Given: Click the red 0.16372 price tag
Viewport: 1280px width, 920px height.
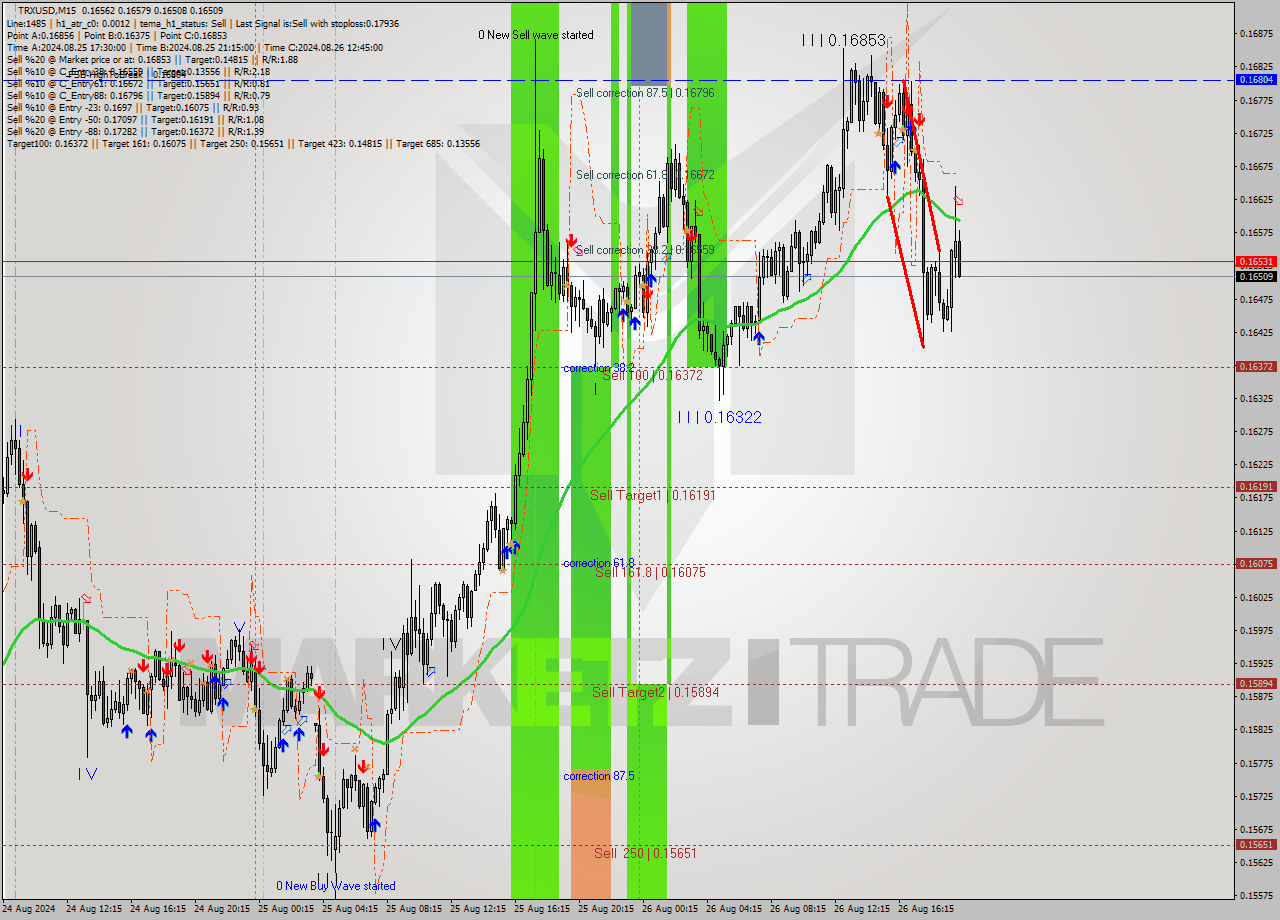Looking at the screenshot, I should pos(1256,367).
